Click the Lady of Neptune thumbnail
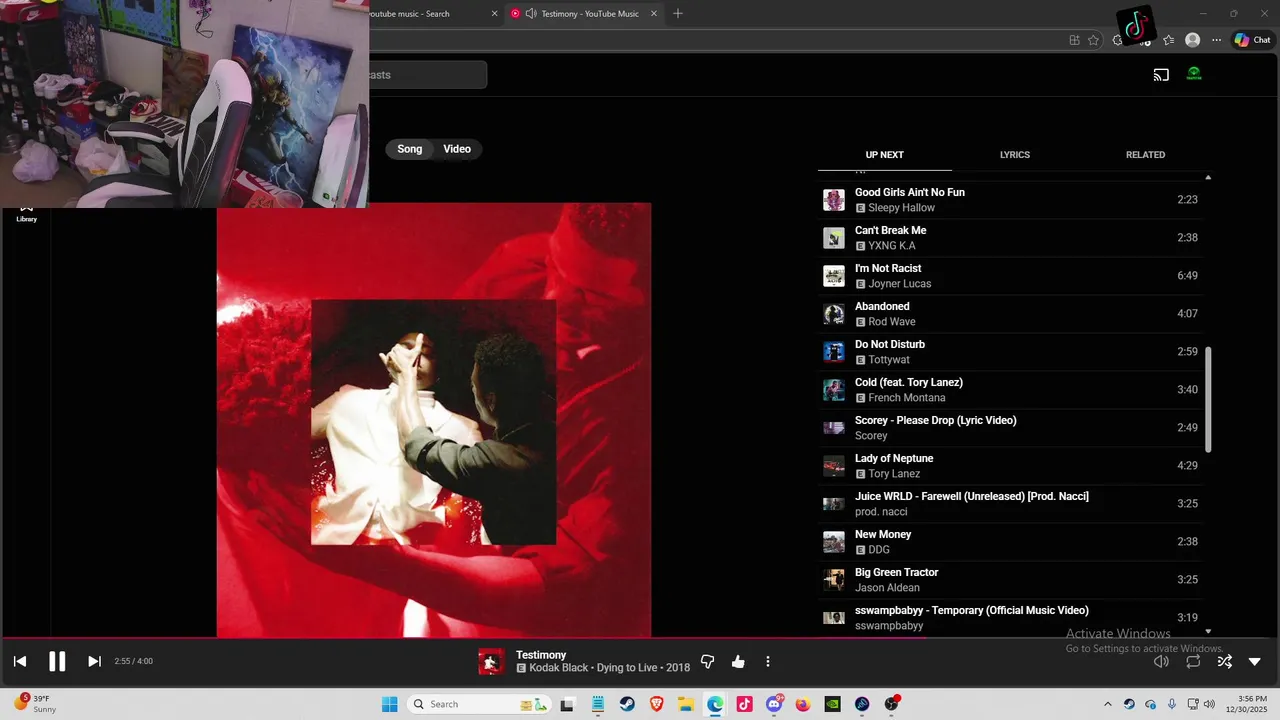 834,466
